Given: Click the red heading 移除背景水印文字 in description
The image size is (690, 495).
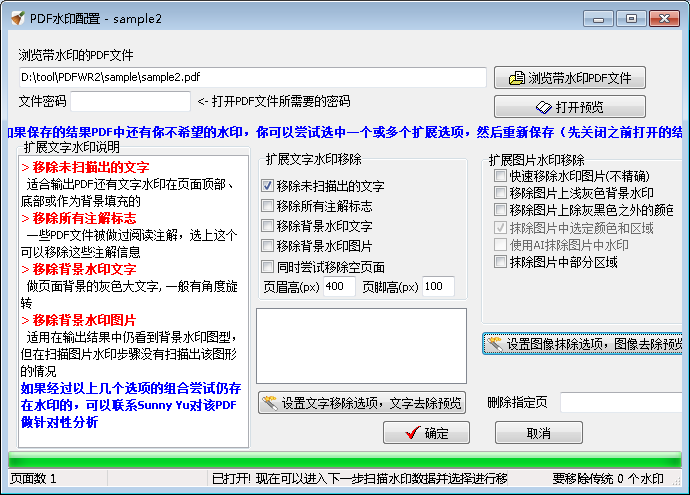Looking at the screenshot, I should pos(84,269).
